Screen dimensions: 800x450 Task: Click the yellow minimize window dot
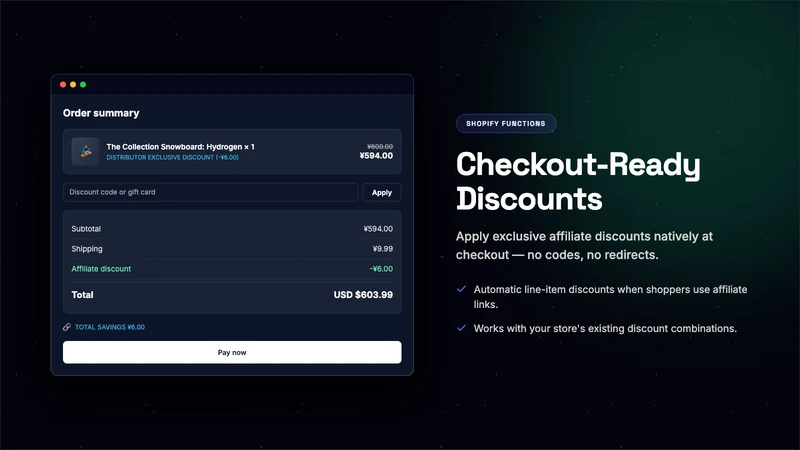[x=73, y=85]
